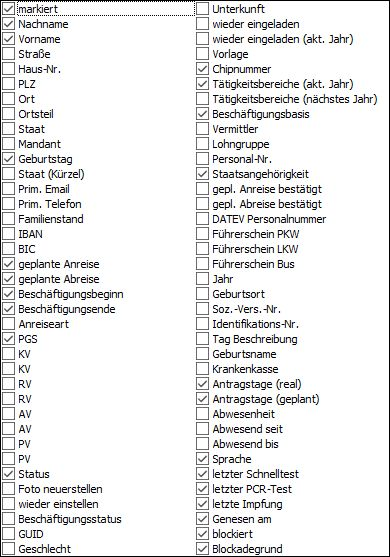Untick the Blockadegrund checkbox
390x557 pixels.
coord(202,549)
